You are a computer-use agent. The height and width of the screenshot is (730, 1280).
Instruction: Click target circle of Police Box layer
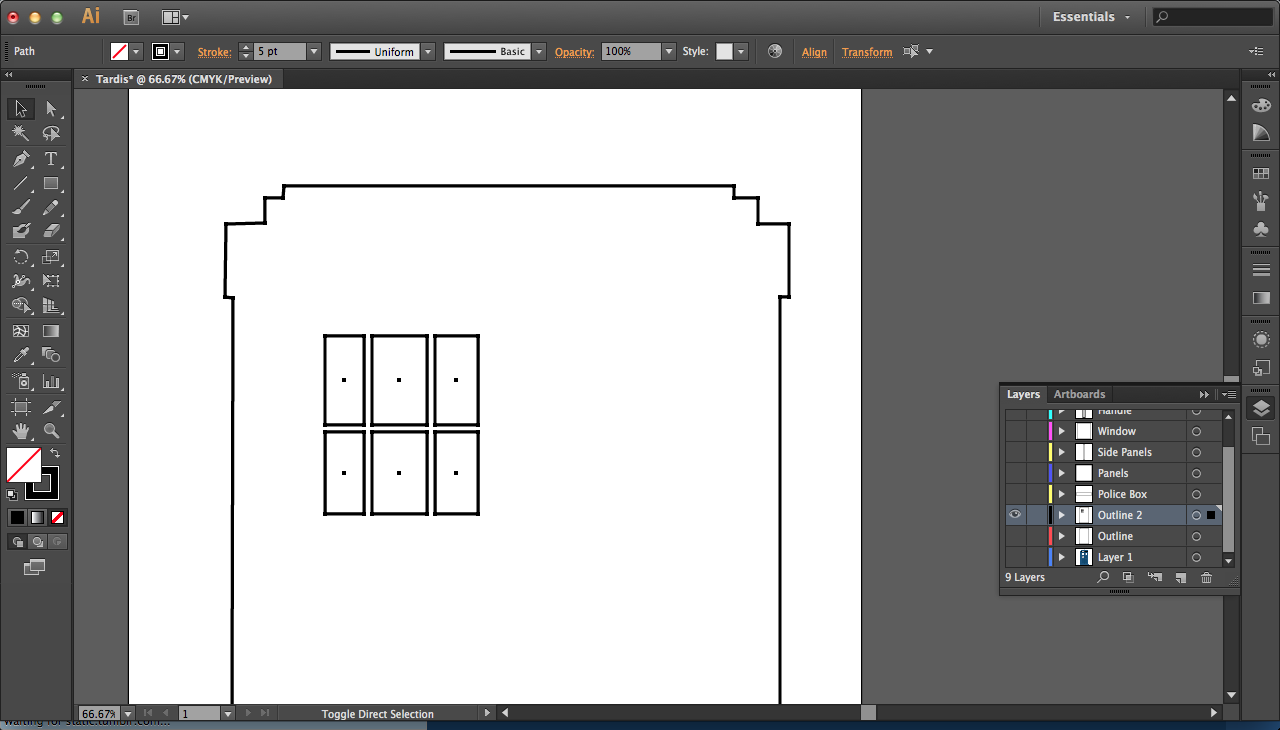coord(1196,494)
